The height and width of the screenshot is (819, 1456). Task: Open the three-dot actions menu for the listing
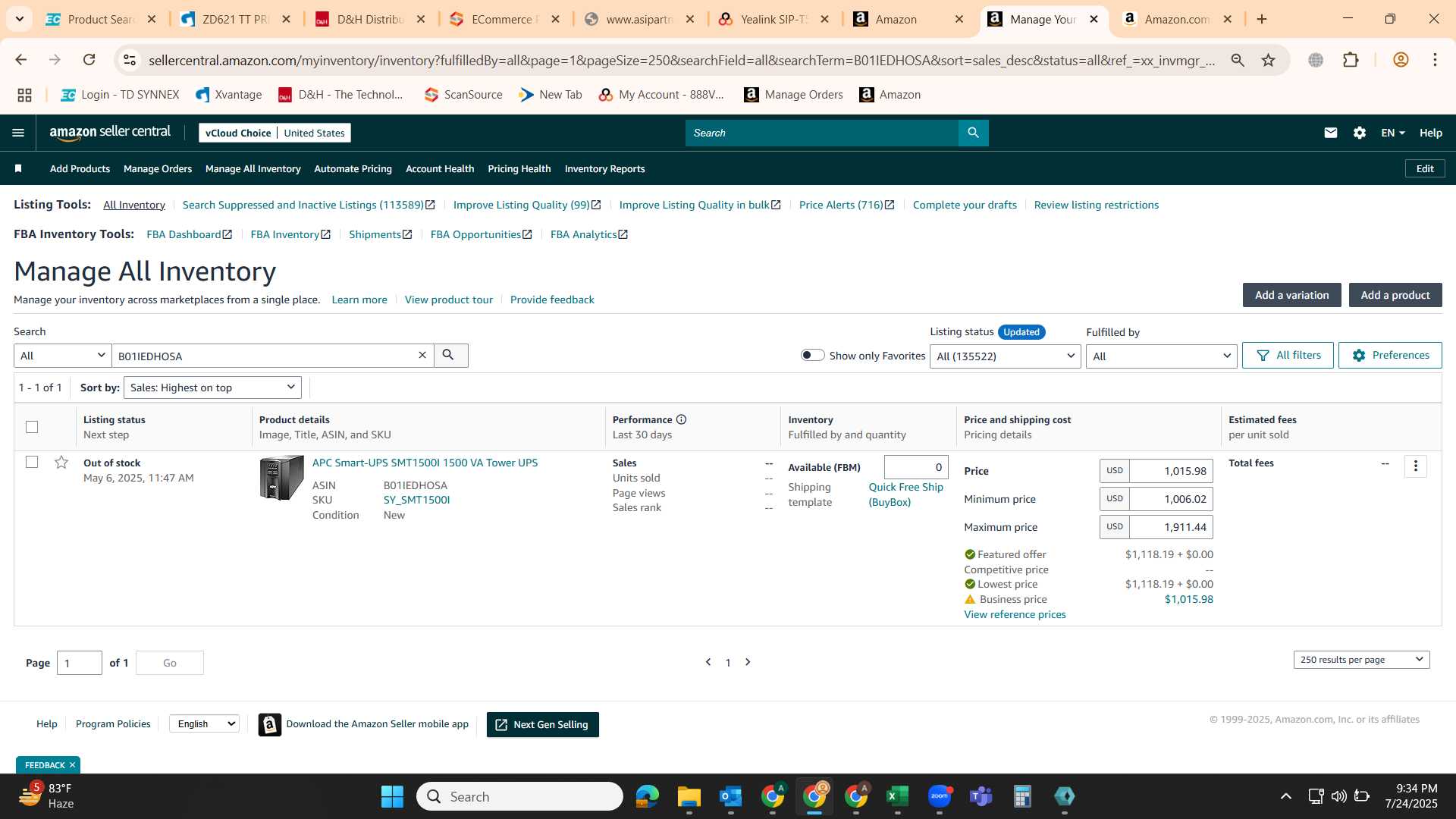click(1415, 466)
